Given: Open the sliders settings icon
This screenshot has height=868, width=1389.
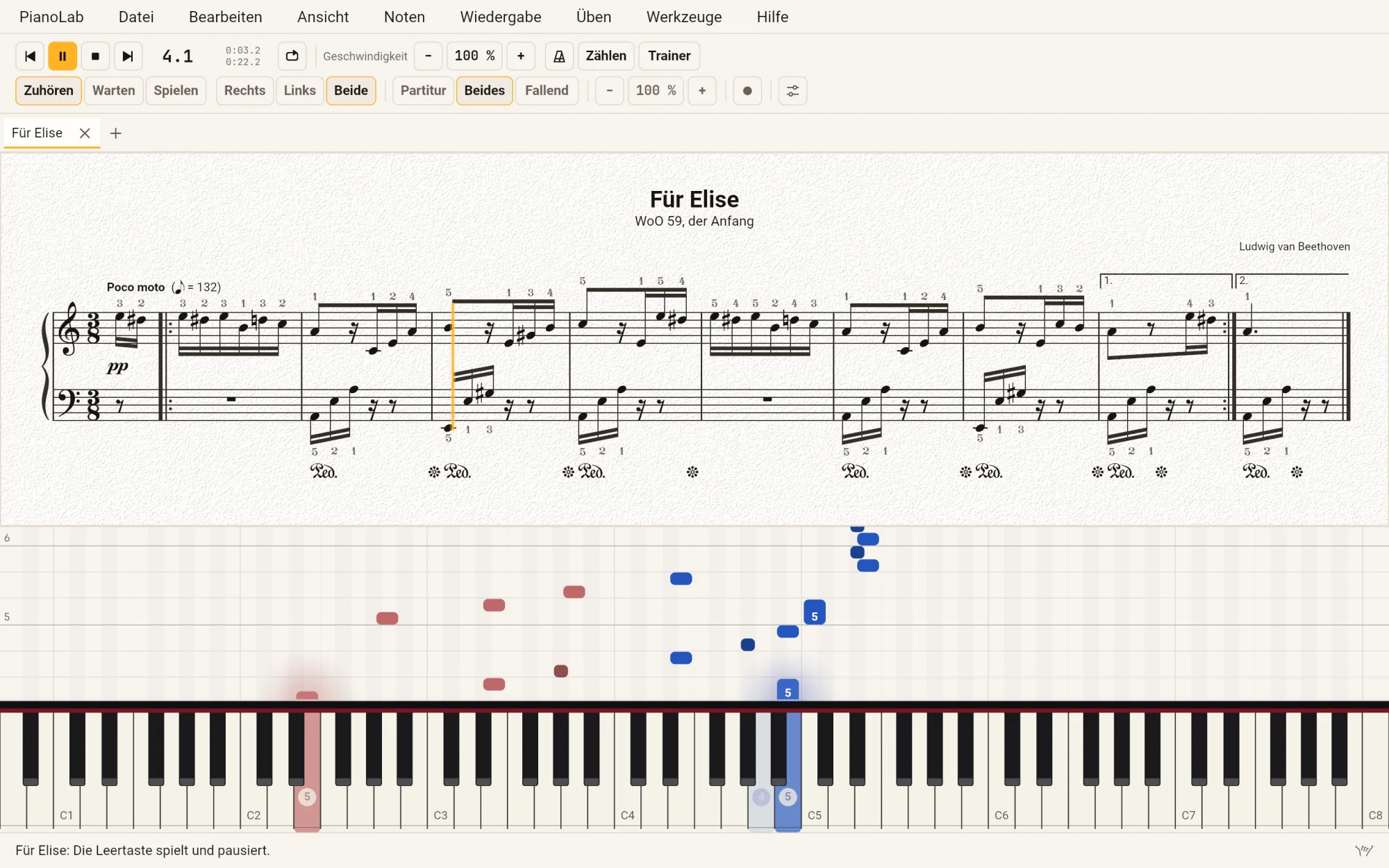Looking at the screenshot, I should pyautogui.click(x=792, y=91).
